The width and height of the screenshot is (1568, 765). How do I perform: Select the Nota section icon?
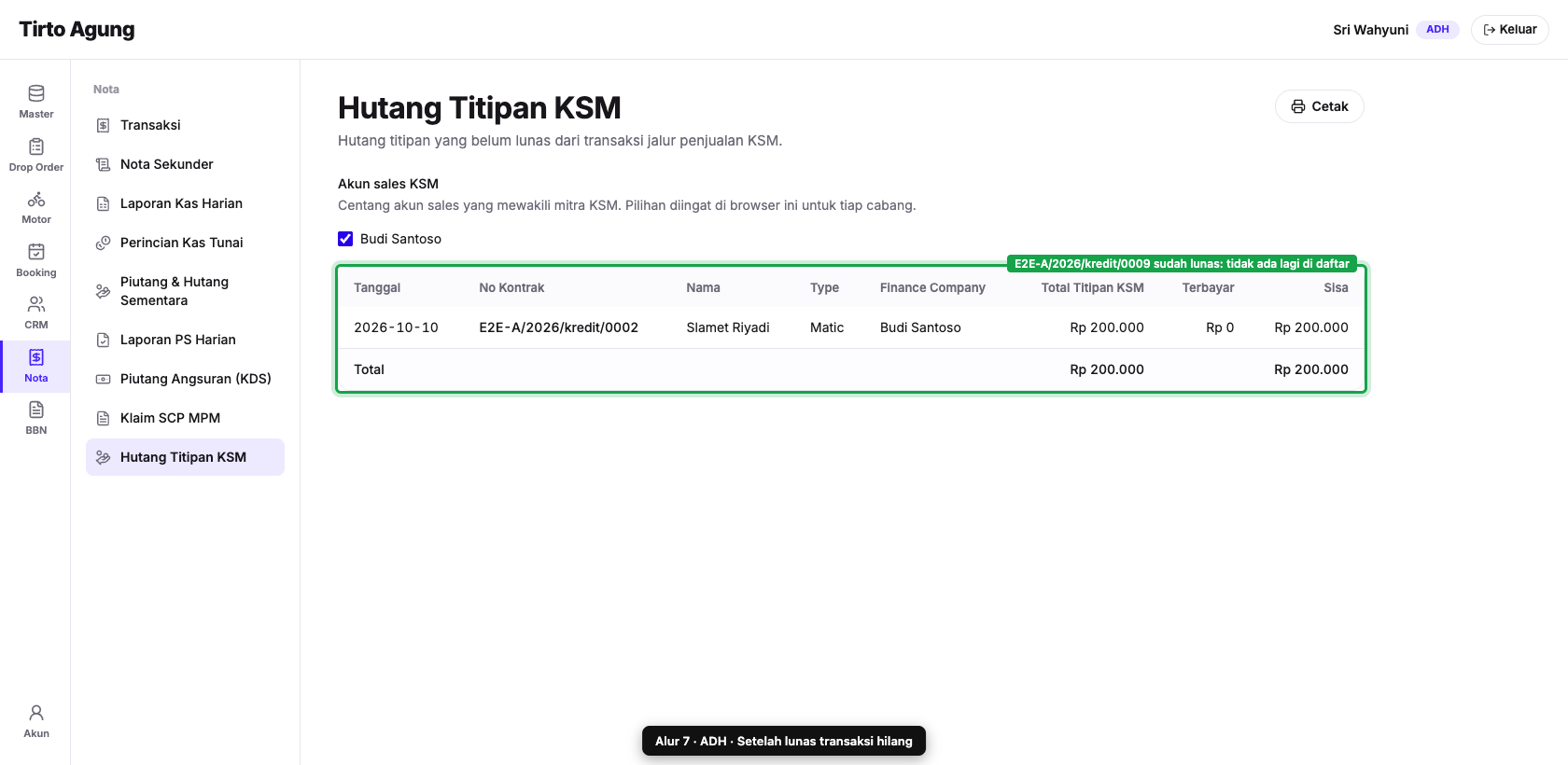click(36, 357)
